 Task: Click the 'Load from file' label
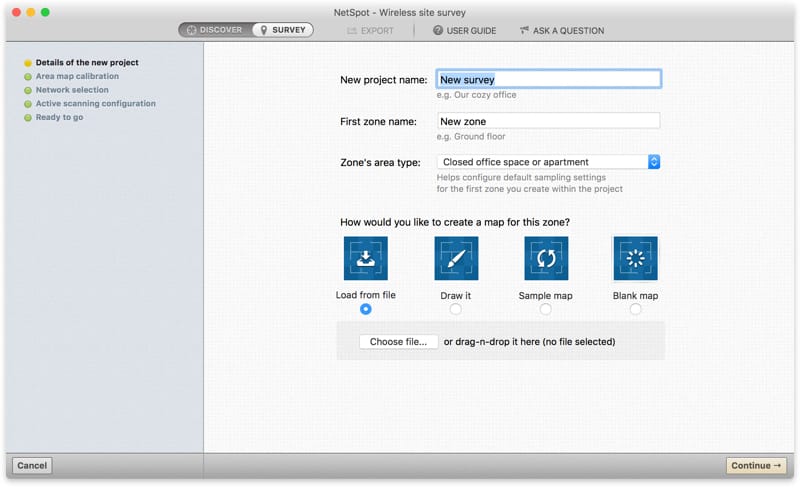coord(365,295)
